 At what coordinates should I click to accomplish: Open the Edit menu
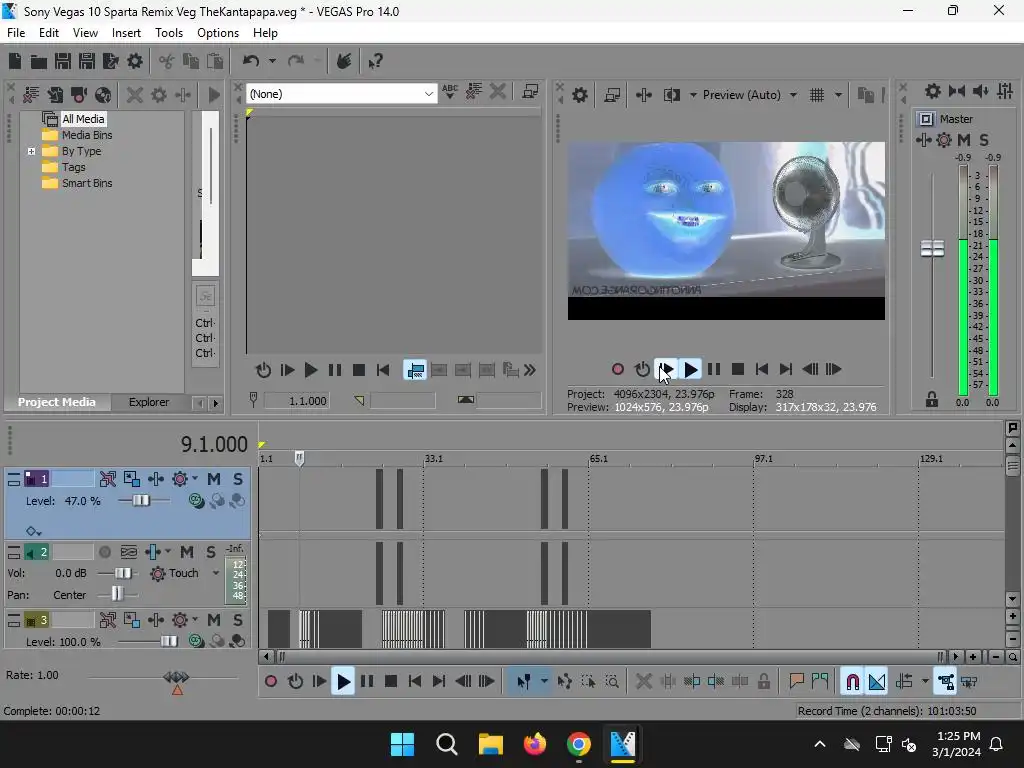[49, 33]
